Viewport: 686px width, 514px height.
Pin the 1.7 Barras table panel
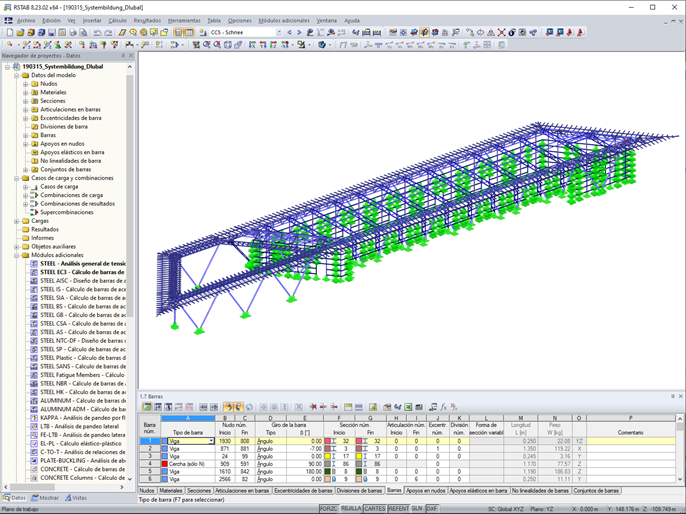[x=672, y=396]
